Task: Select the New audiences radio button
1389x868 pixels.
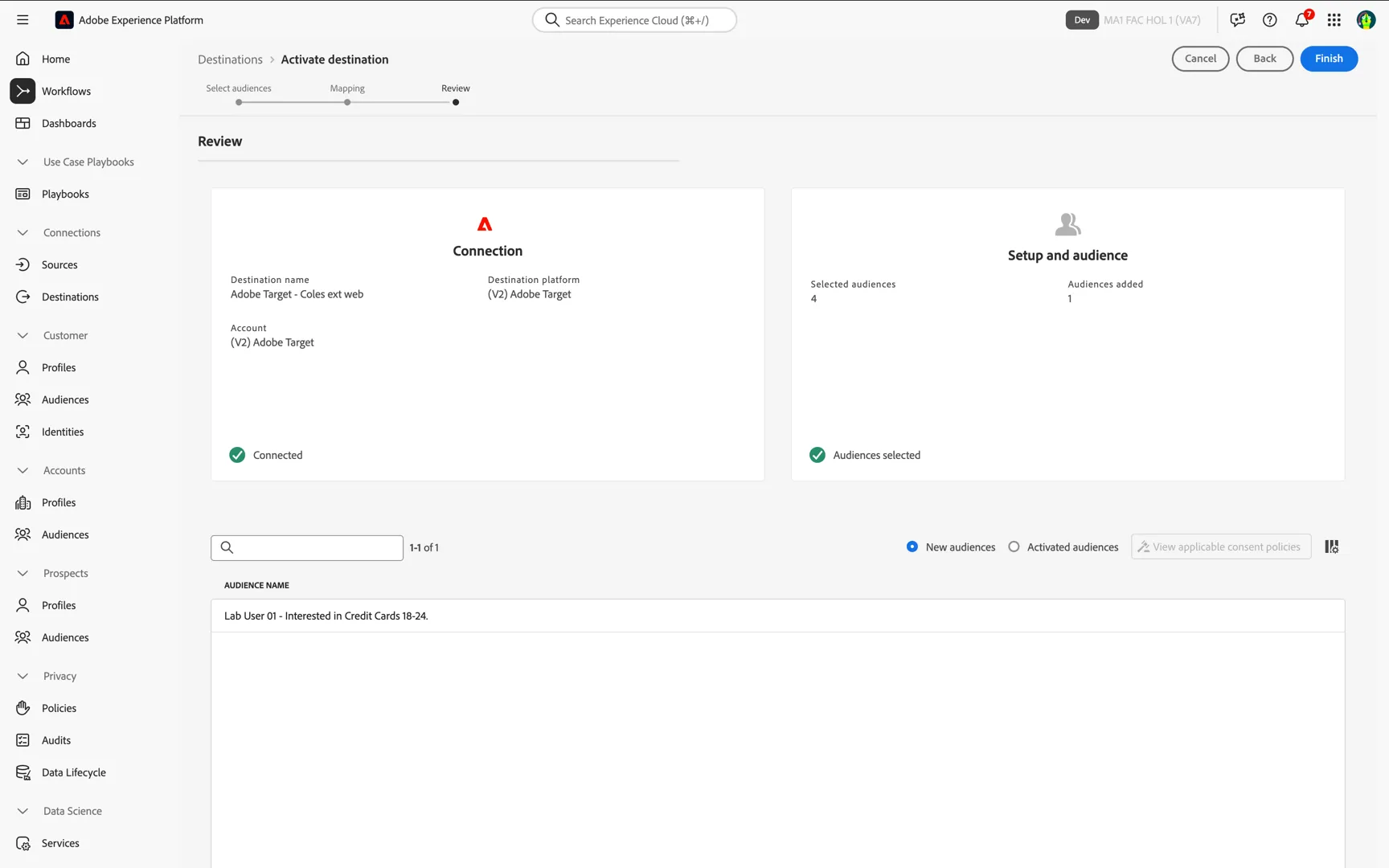Action: tap(912, 547)
